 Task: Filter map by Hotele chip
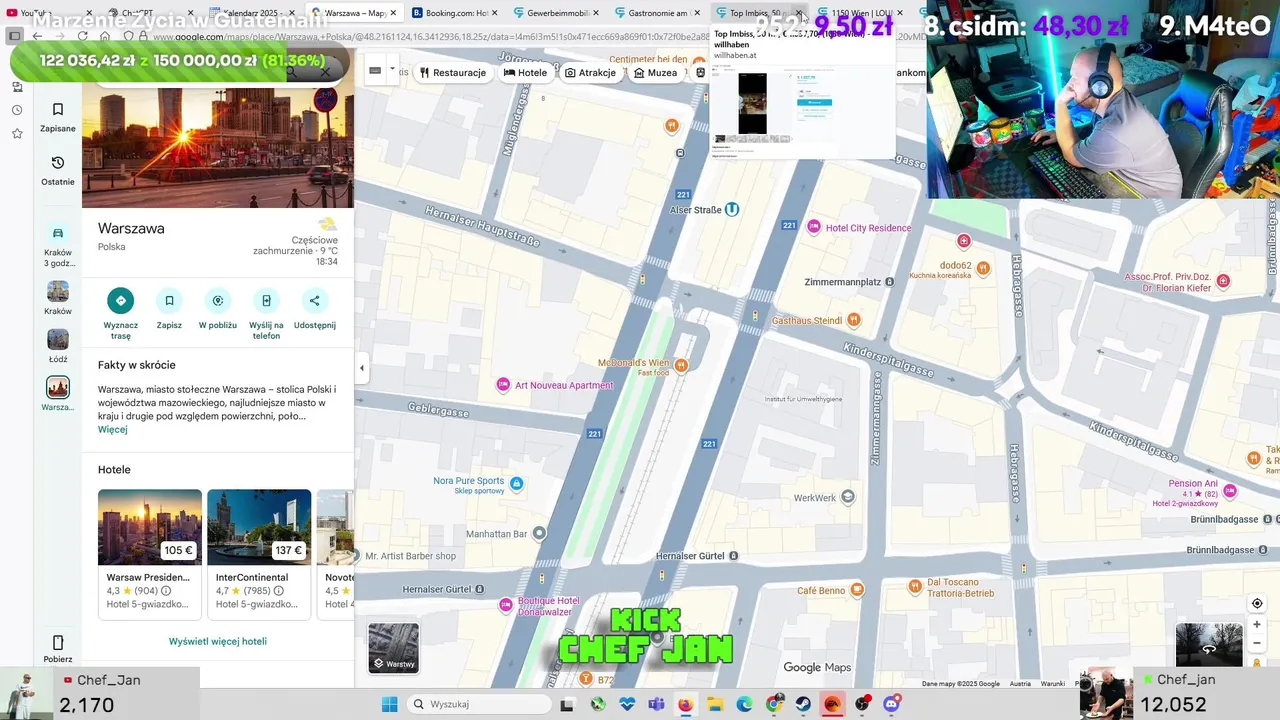[526, 73]
